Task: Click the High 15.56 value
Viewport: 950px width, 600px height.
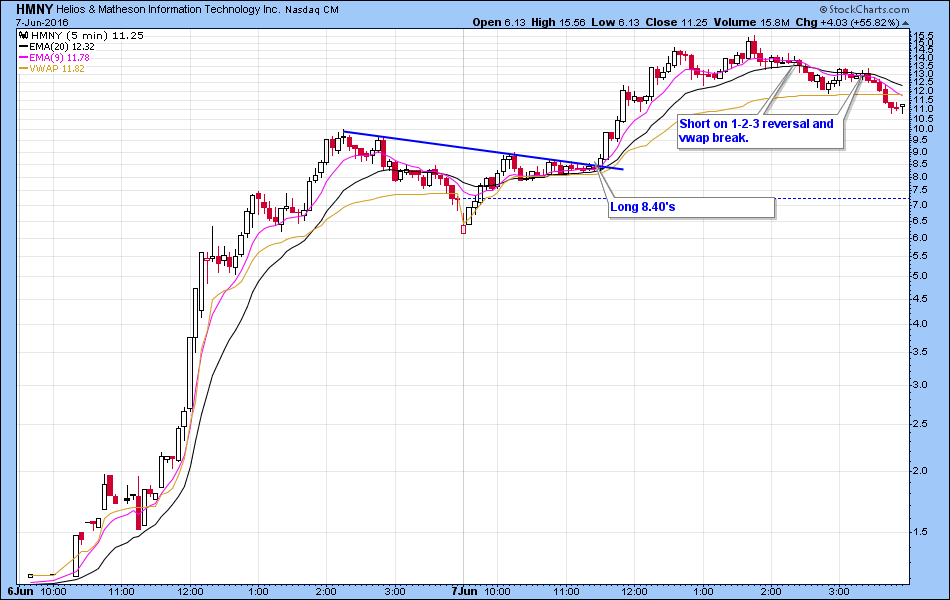Action: [x=558, y=22]
